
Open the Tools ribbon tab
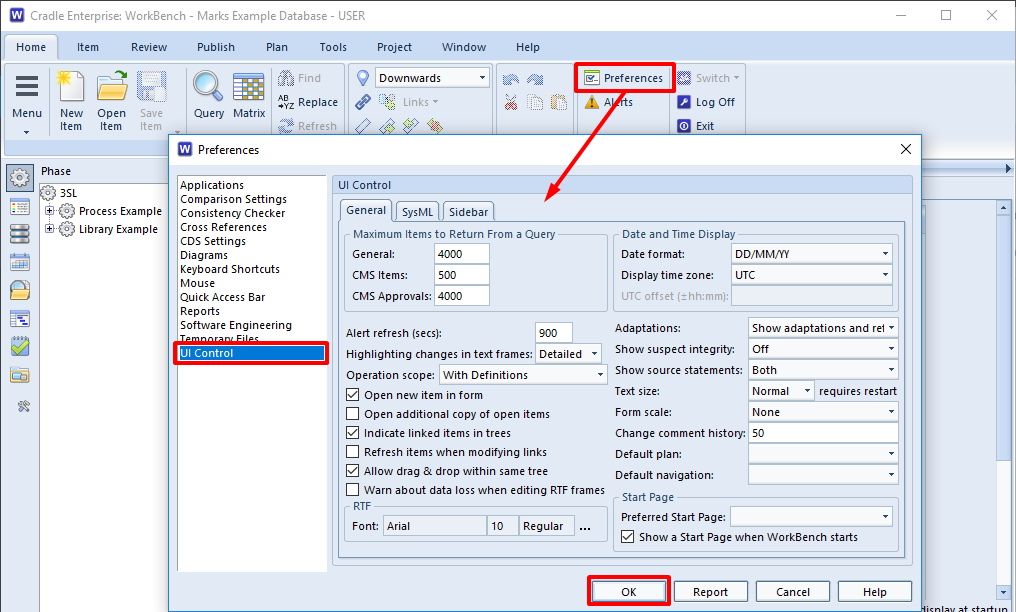point(333,47)
